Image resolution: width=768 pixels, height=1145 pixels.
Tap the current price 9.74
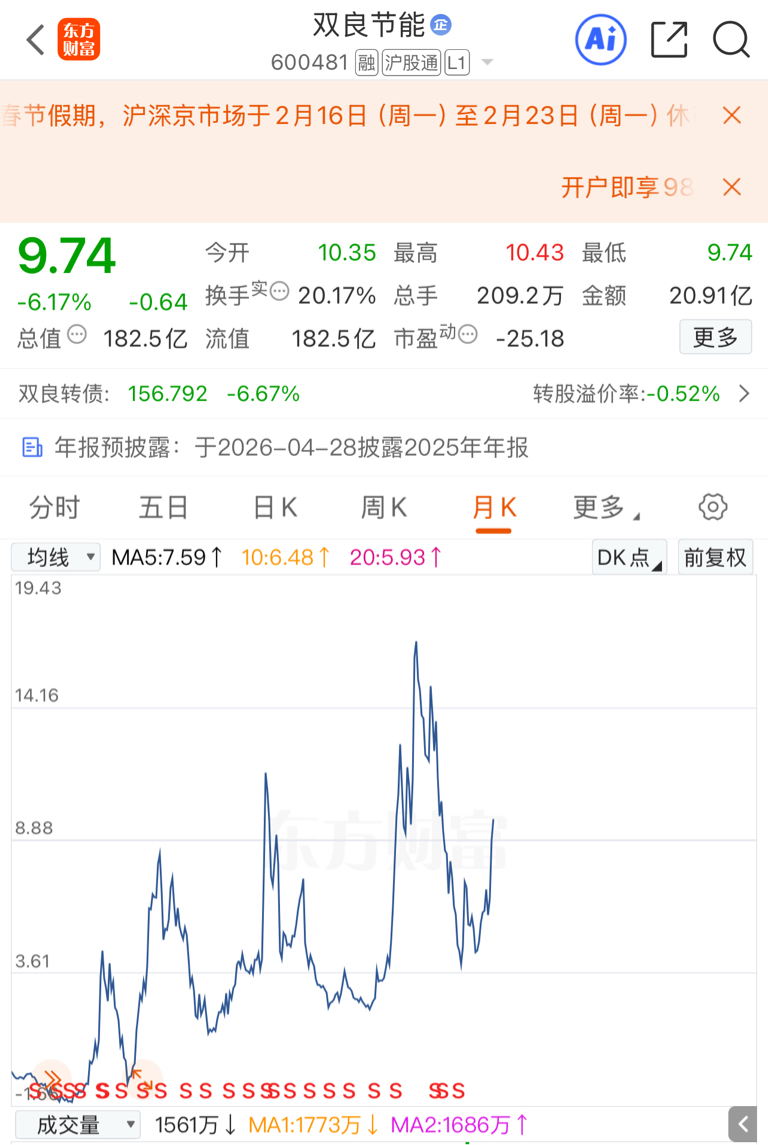tap(66, 256)
